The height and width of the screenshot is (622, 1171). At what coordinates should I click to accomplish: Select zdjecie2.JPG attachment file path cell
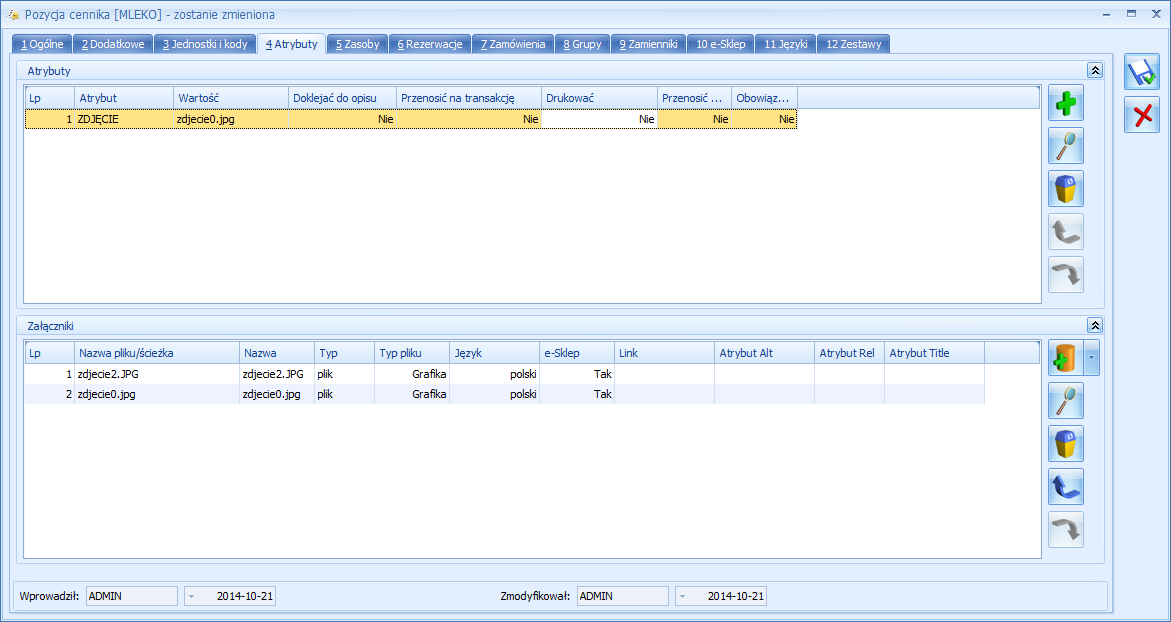(157, 374)
